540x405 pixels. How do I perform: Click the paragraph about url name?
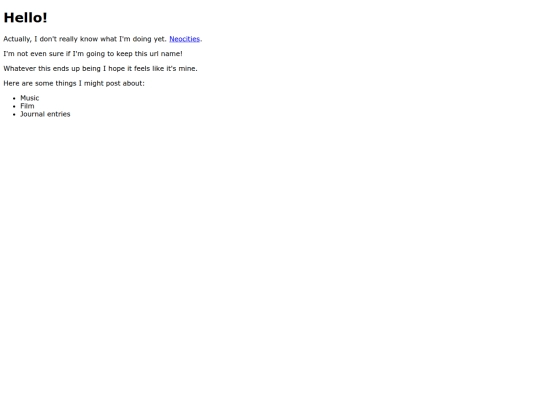[x=93, y=54]
